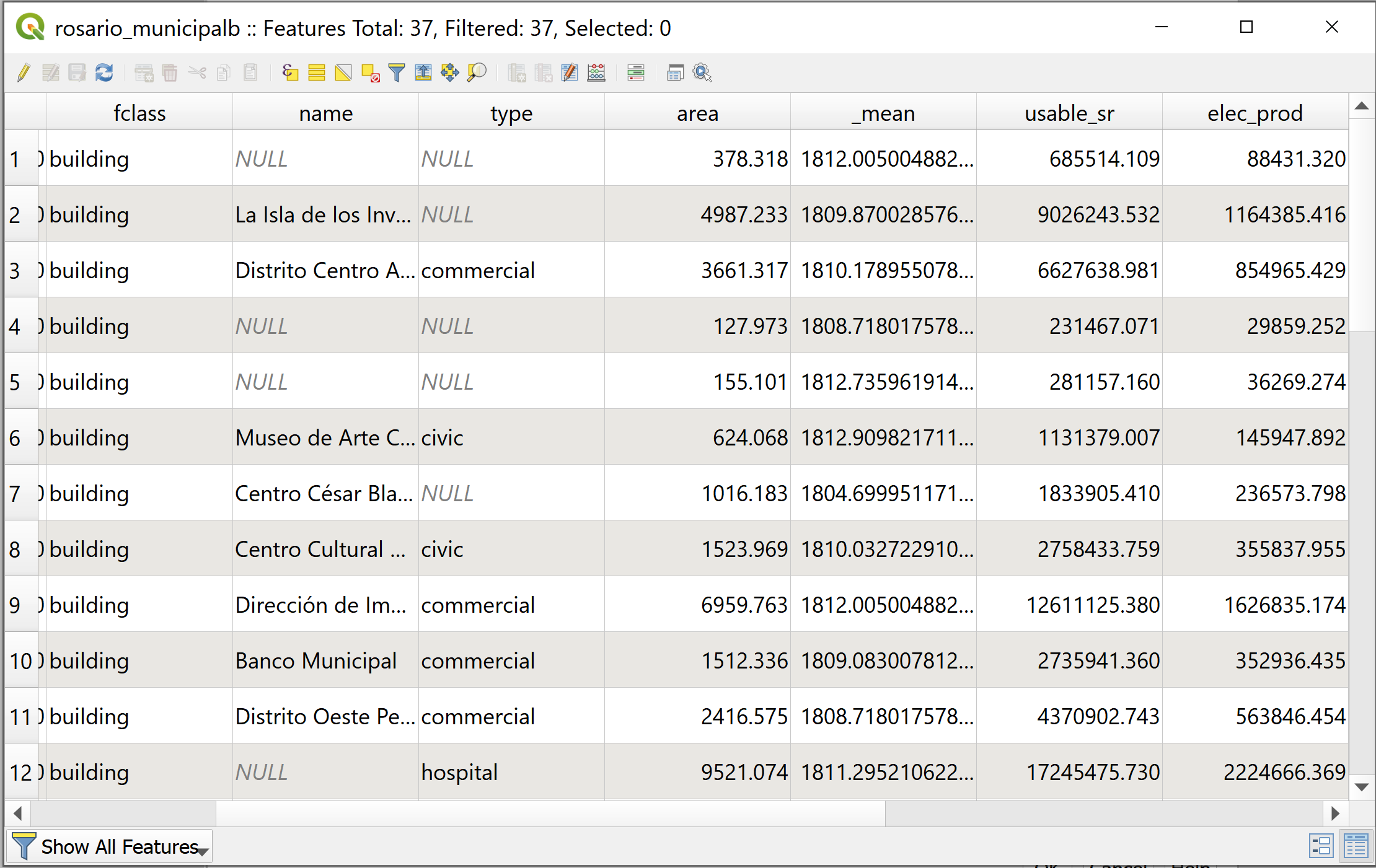Image resolution: width=1376 pixels, height=868 pixels.
Task: Sort by the type column header
Action: click(511, 113)
